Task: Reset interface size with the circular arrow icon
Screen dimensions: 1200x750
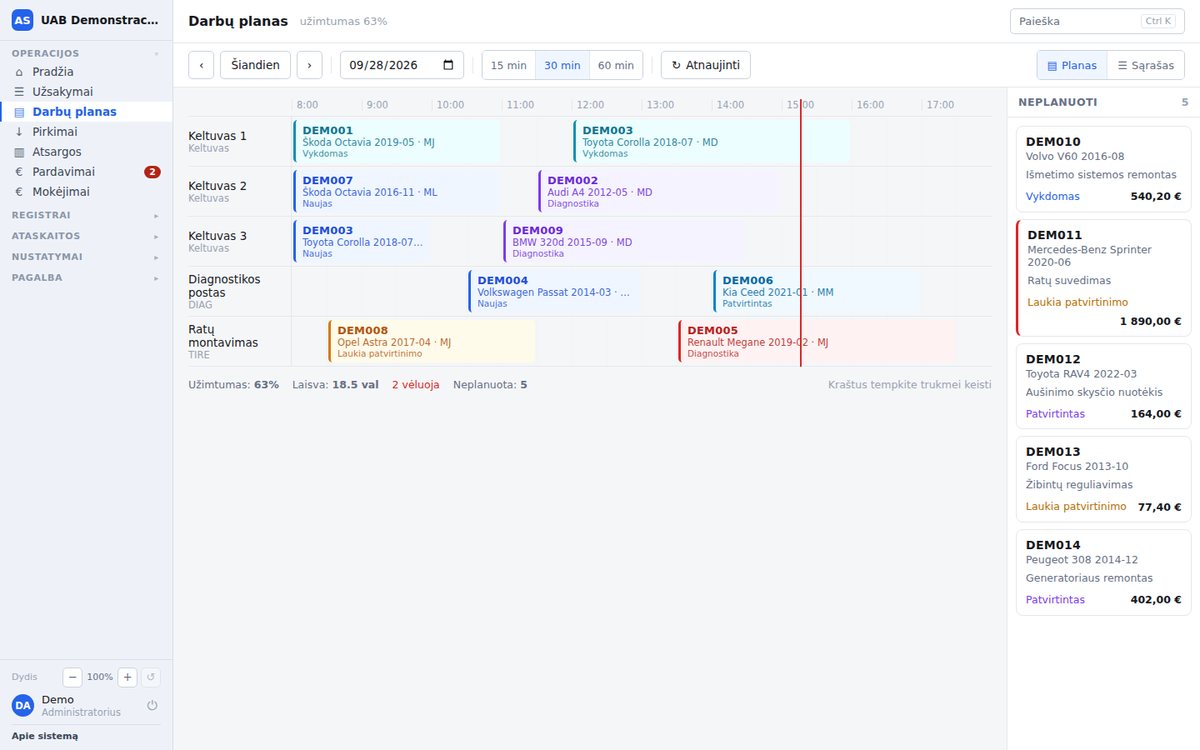Action: coord(151,677)
